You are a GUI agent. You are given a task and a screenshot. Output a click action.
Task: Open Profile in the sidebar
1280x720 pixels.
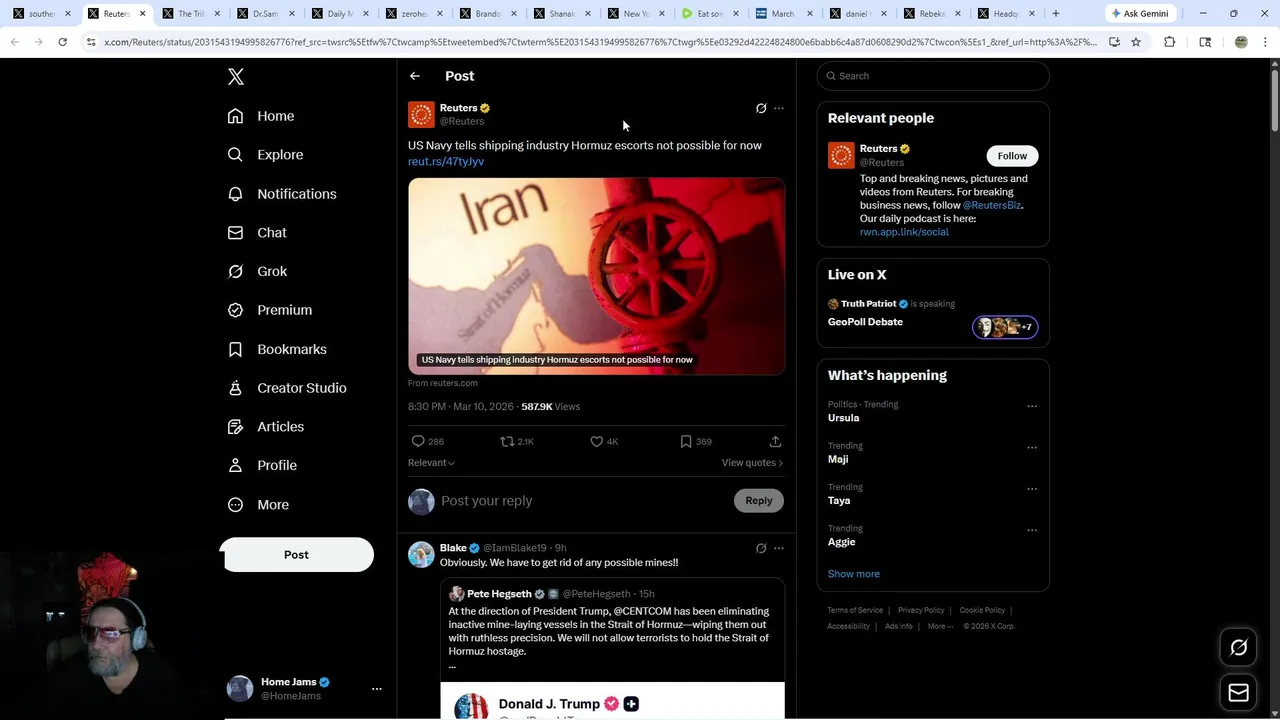click(x=262, y=466)
